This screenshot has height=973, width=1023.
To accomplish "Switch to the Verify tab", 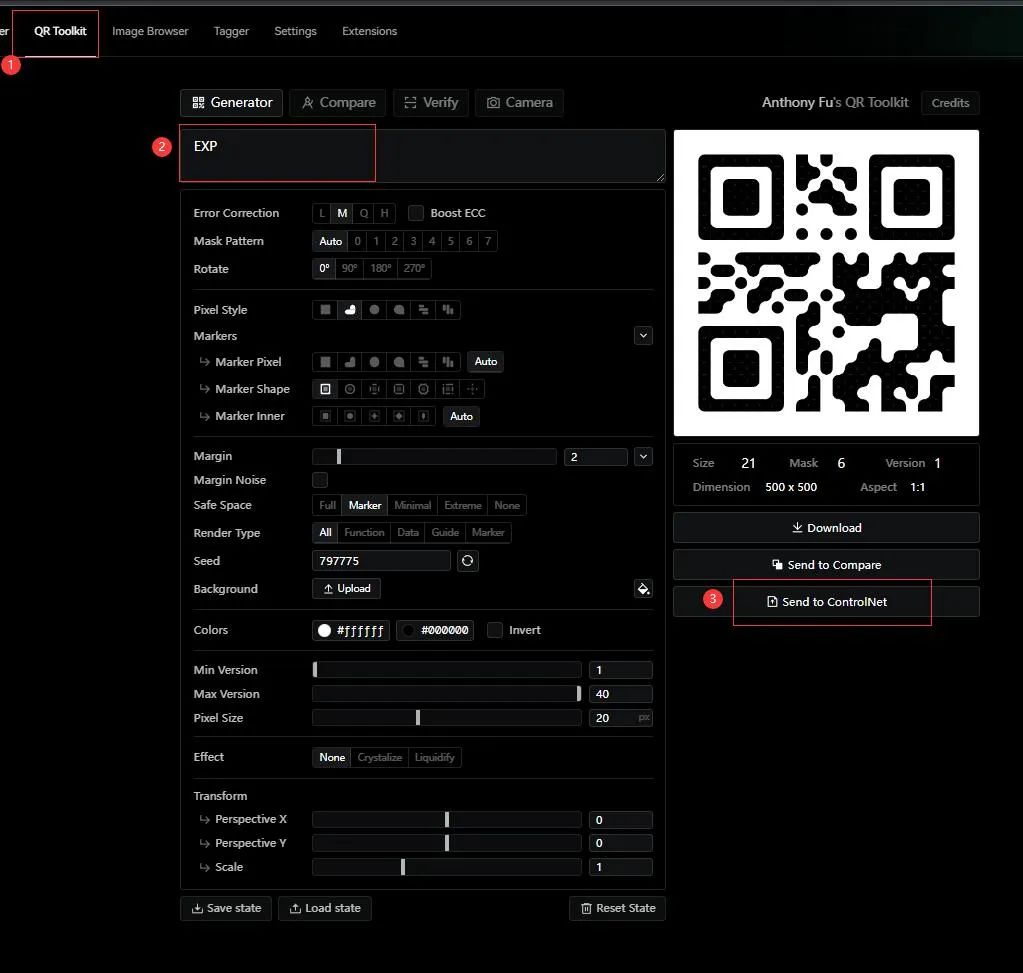I will 431,102.
